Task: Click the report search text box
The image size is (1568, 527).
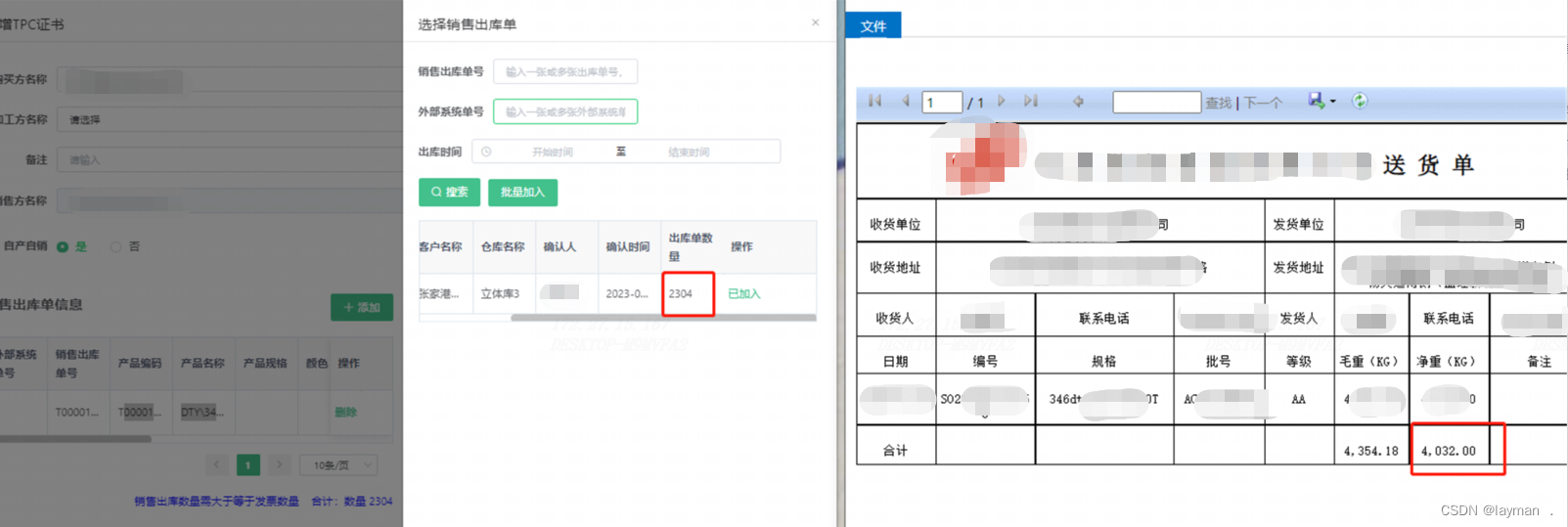Action: point(1156,102)
